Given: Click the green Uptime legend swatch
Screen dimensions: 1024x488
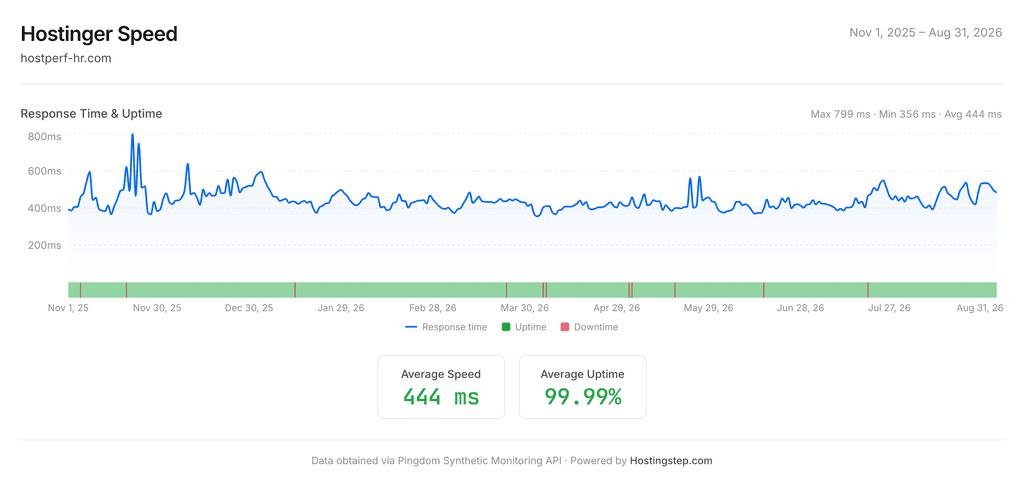Looking at the screenshot, I should point(505,327).
